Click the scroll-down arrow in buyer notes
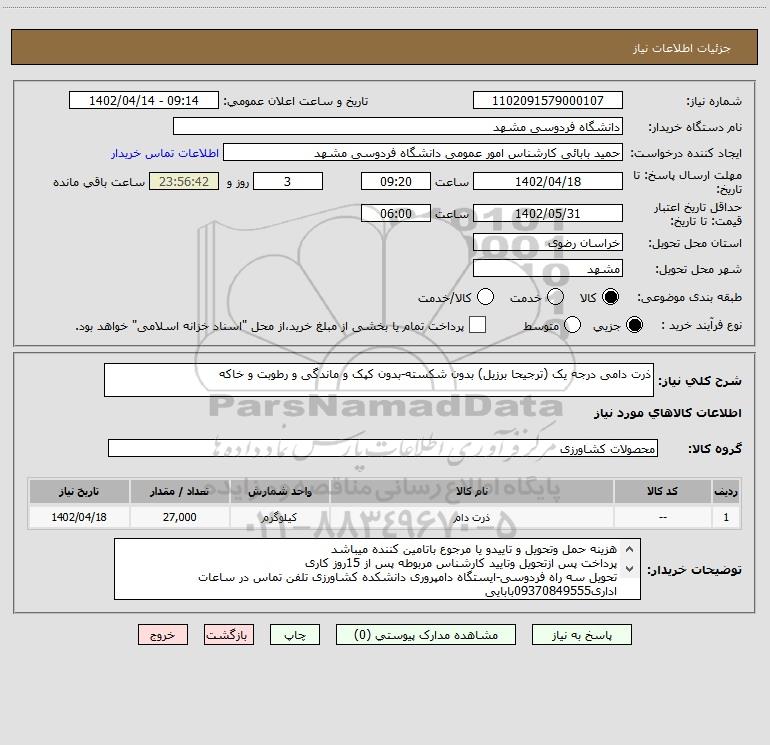 click(630, 568)
